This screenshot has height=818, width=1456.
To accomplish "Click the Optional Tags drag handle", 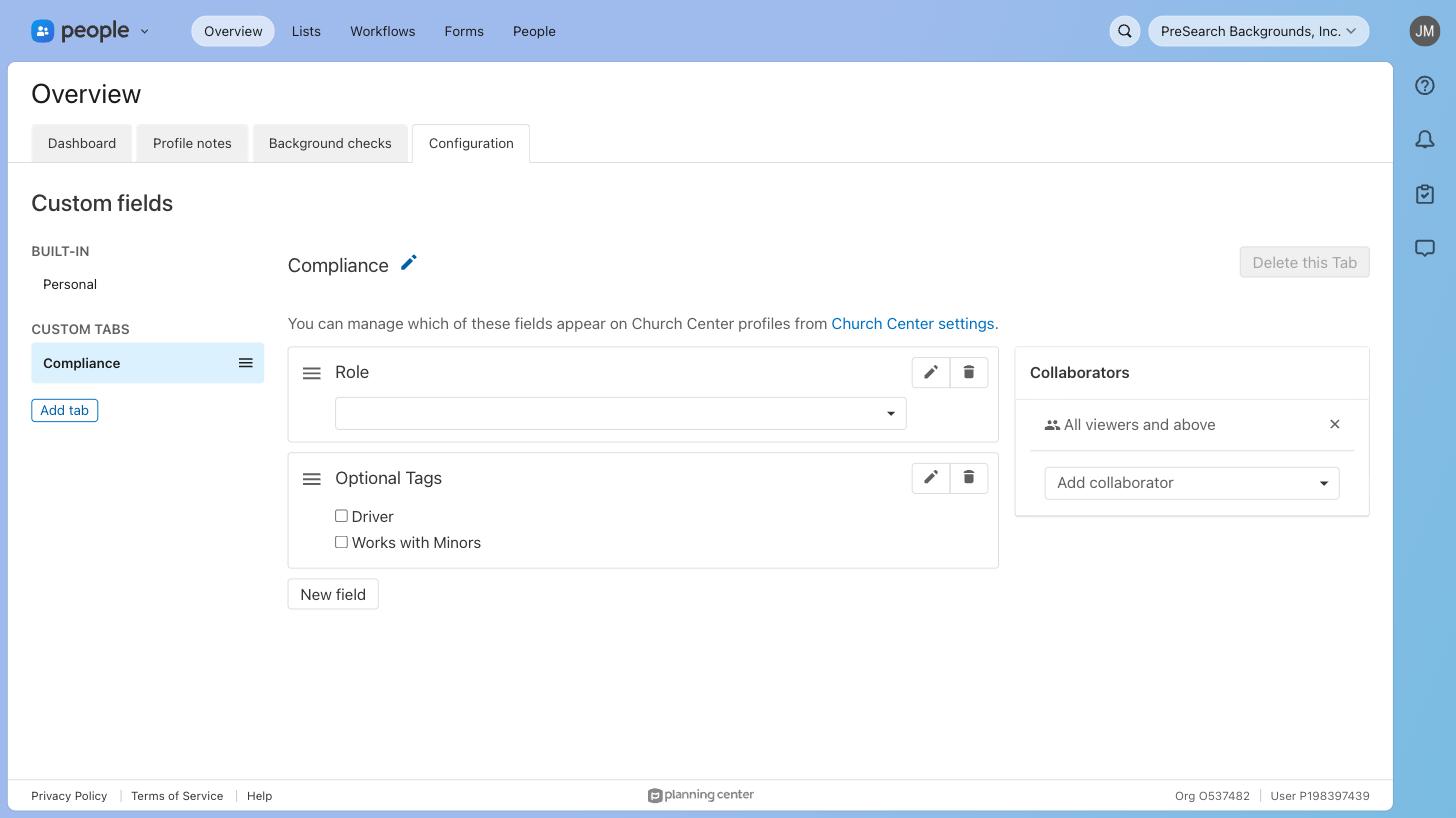I will point(312,479).
